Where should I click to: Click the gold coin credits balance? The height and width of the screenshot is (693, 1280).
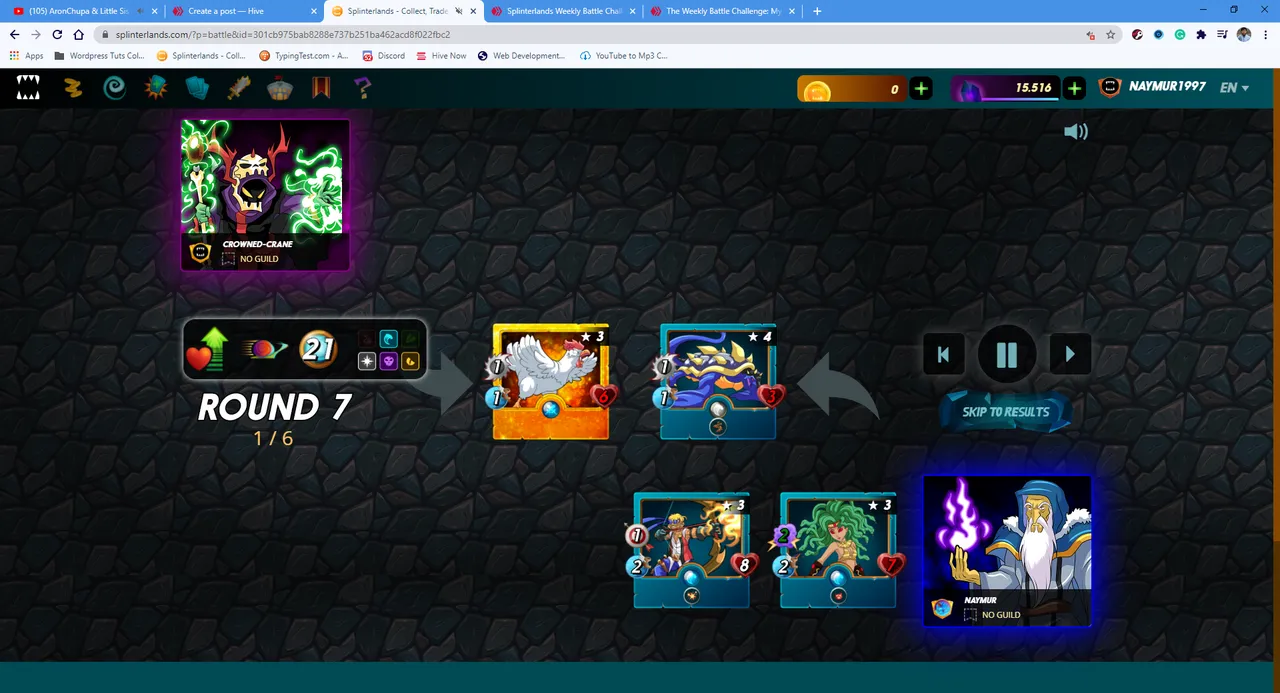tap(853, 88)
